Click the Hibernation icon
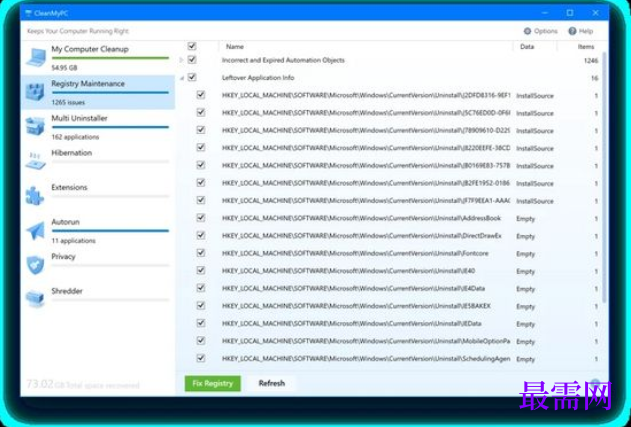Screen dimensions: 631x427 (35, 161)
